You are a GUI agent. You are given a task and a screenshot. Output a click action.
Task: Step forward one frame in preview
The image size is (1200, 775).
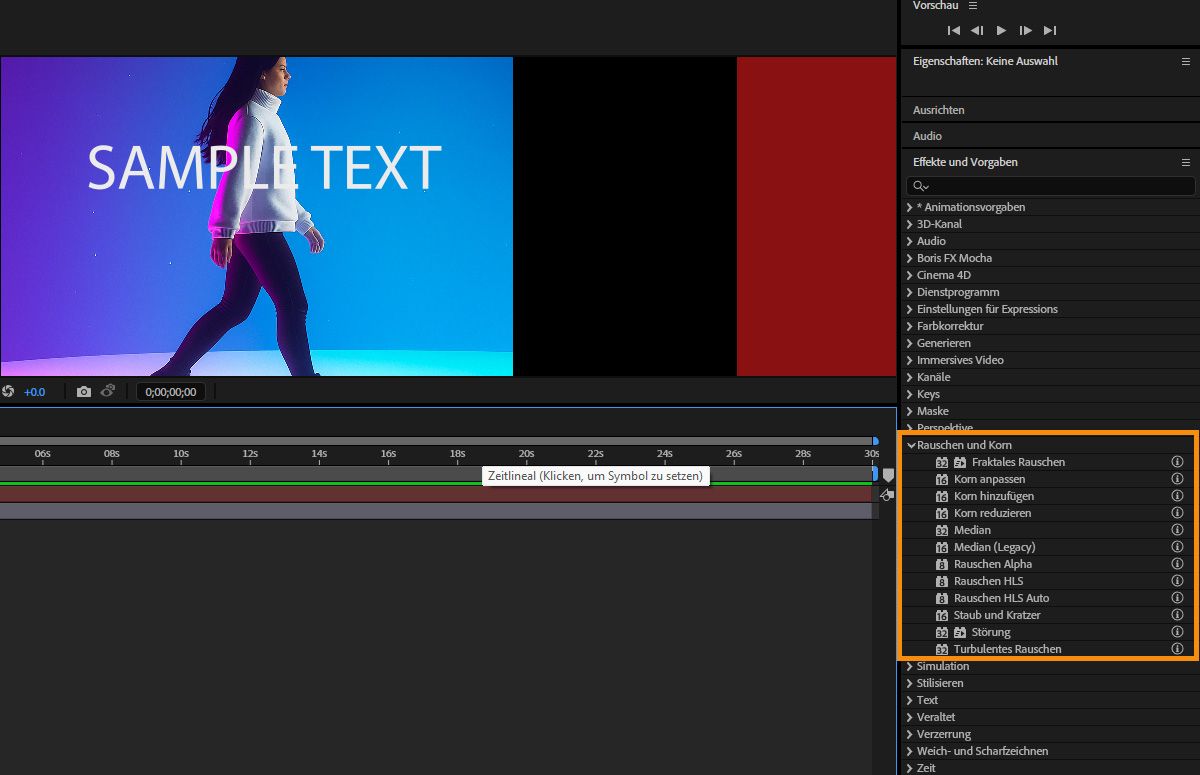[1026, 31]
